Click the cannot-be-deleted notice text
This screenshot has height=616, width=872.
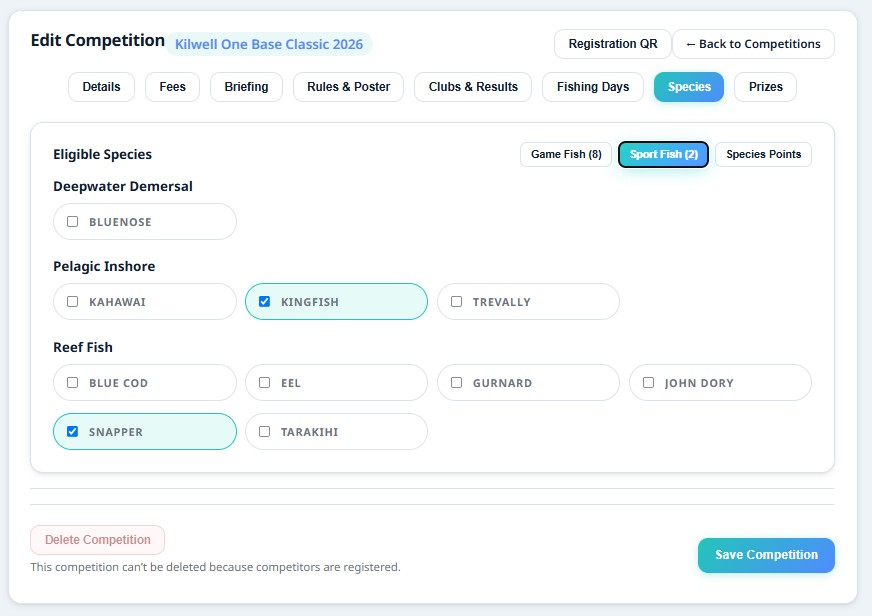tap(215, 567)
